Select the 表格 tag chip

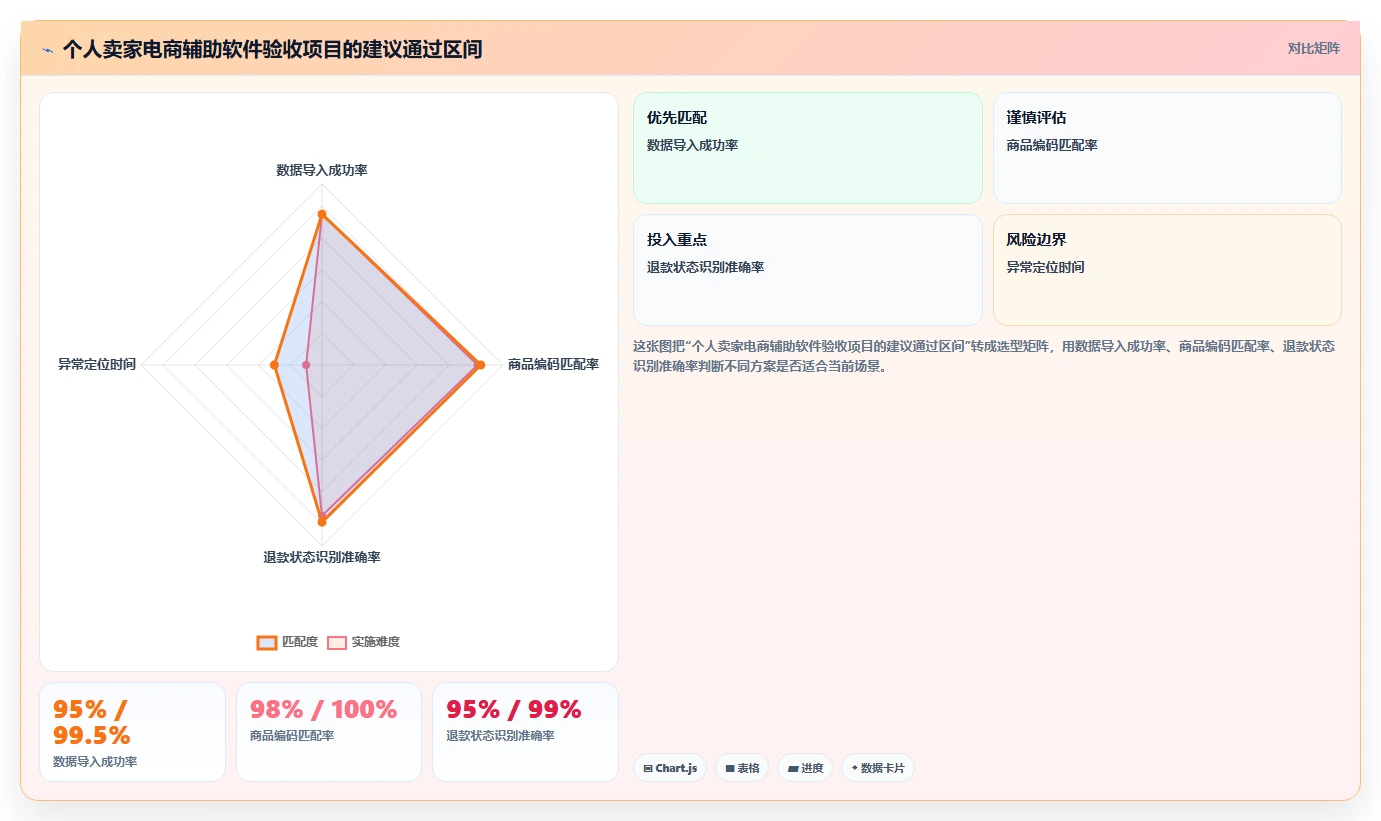(x=742, y=768)
